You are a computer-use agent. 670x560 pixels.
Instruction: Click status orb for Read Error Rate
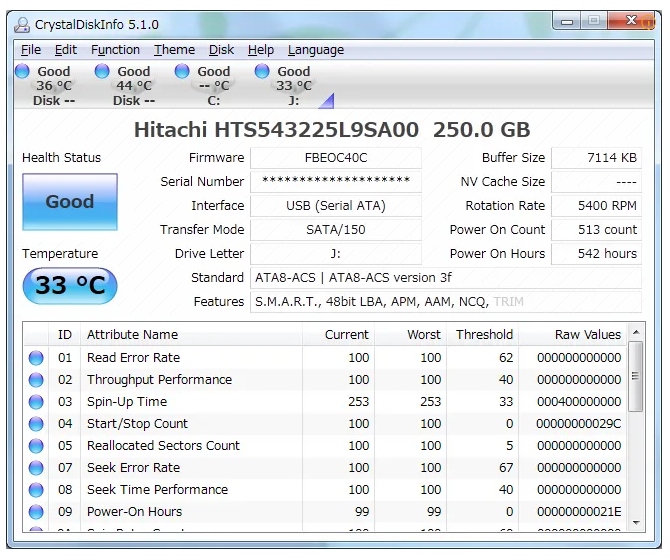point(36,358)
